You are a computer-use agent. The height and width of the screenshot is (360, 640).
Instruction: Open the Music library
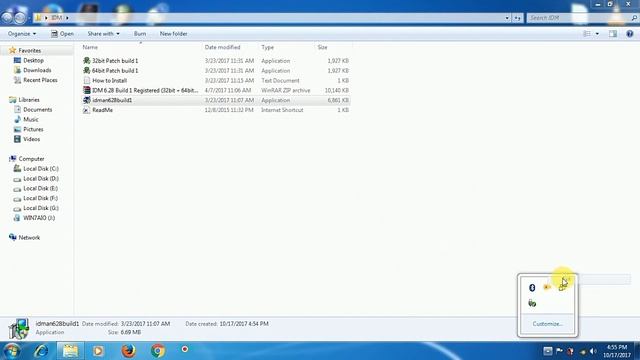point(31,119)
